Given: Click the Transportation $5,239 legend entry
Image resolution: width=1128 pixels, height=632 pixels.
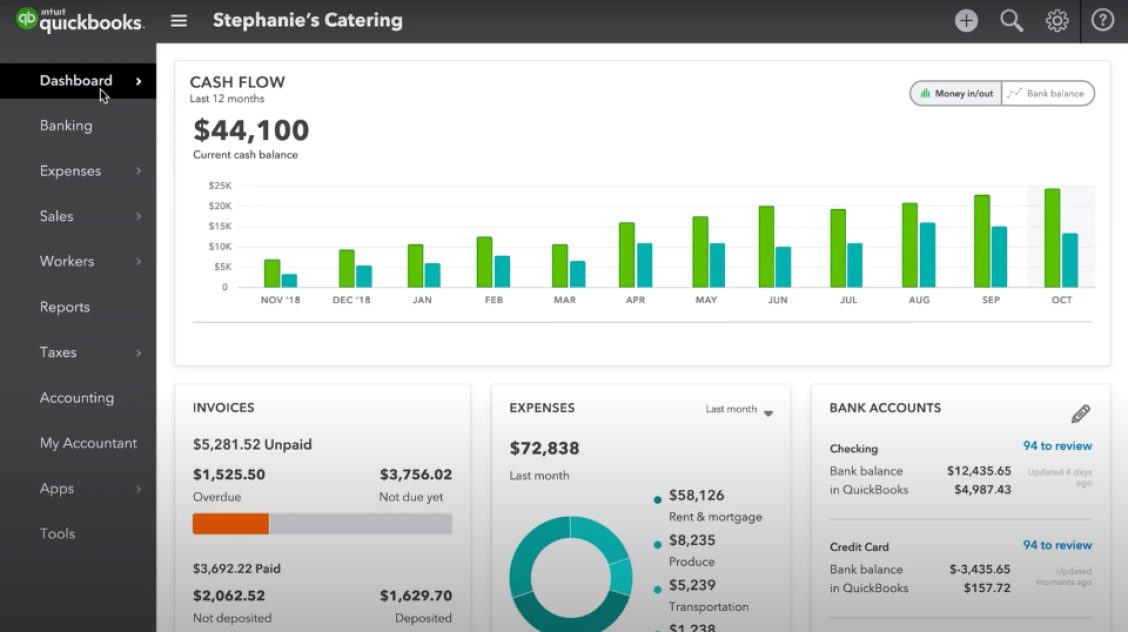Looking at the screenshot, I should tap(701, 595).
